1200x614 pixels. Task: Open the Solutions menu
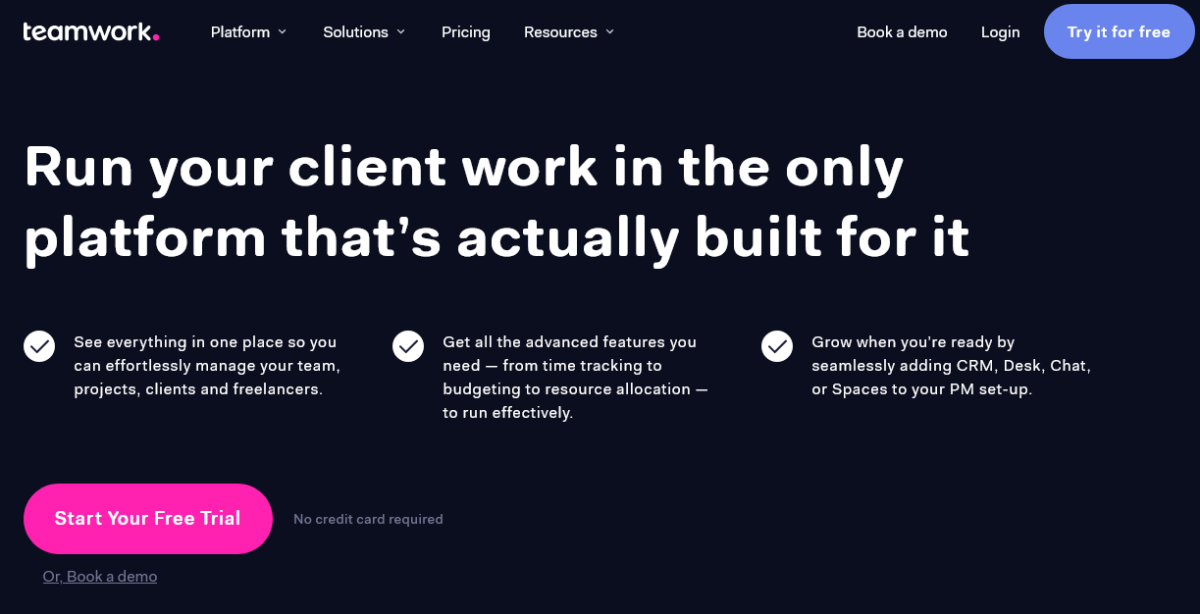tap(364, 32)
